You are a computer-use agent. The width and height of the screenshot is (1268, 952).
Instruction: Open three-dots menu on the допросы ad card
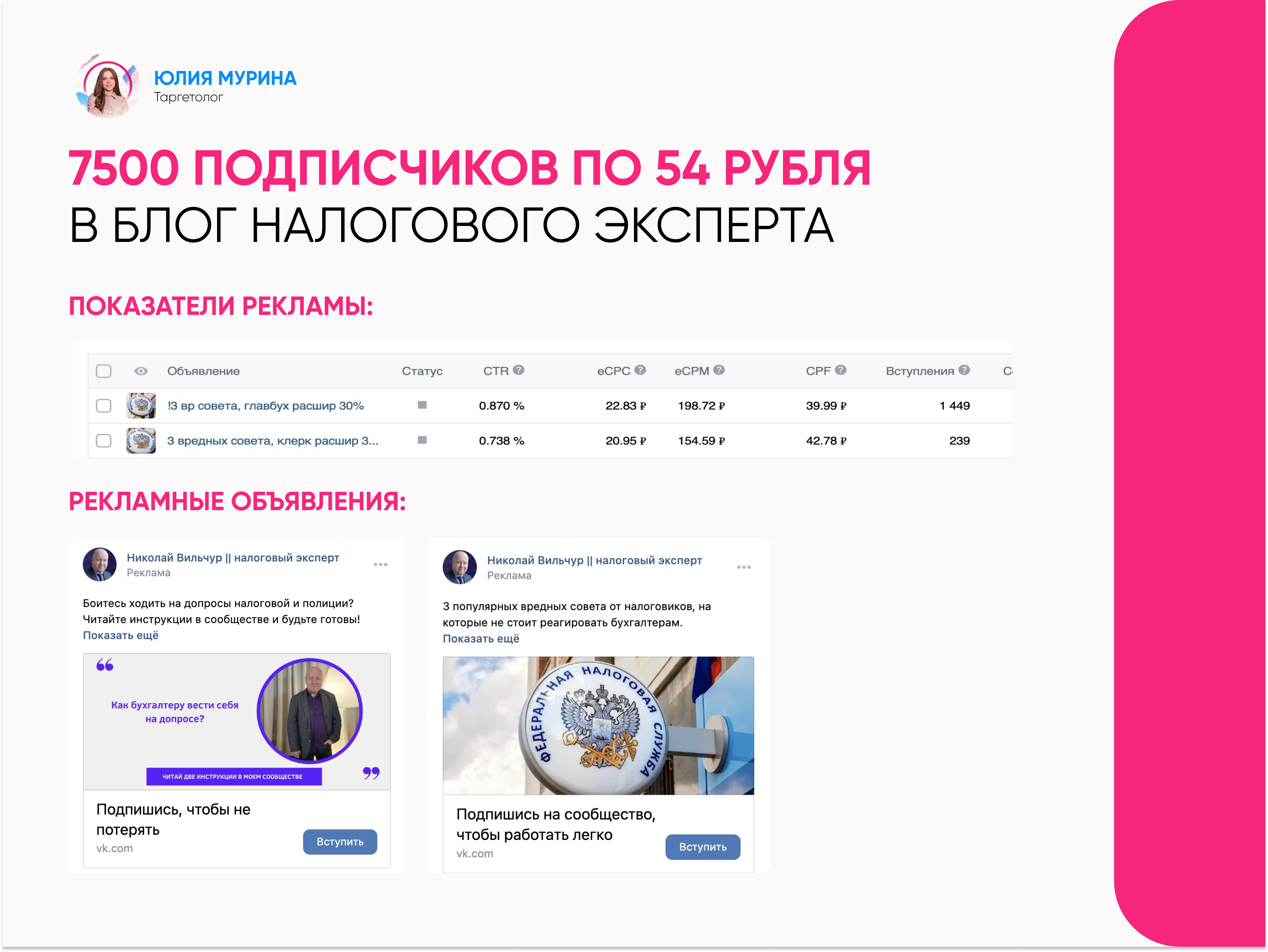point(380,564)
